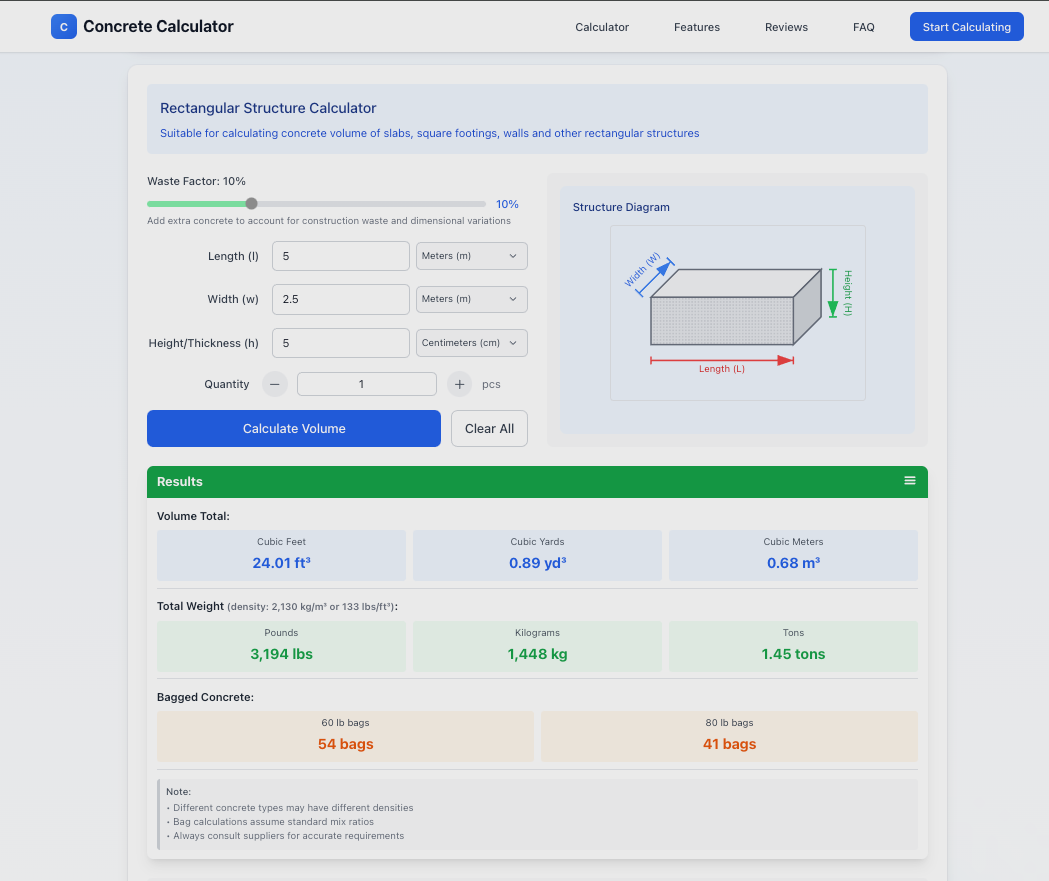
Task: Click the Structure Diagram illustration
Action: [737, 313]
